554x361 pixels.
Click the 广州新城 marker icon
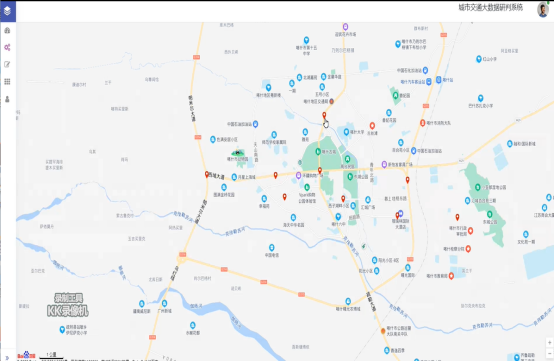(x=164, y=303)
